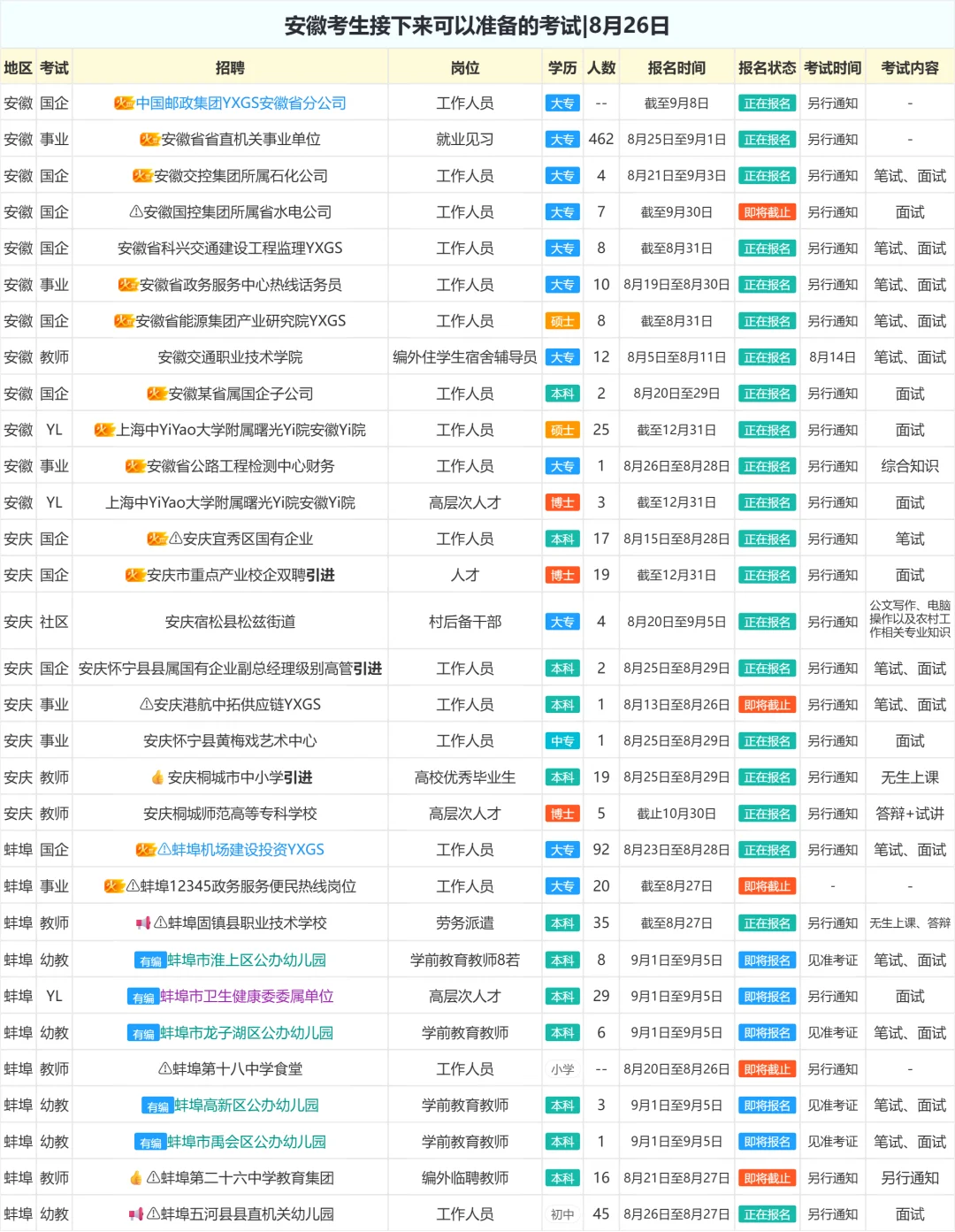Click 即将报名 status for 蚌埠市淮上区公办幼儿园
955x1232 pixels.
(x=767, y=960)
